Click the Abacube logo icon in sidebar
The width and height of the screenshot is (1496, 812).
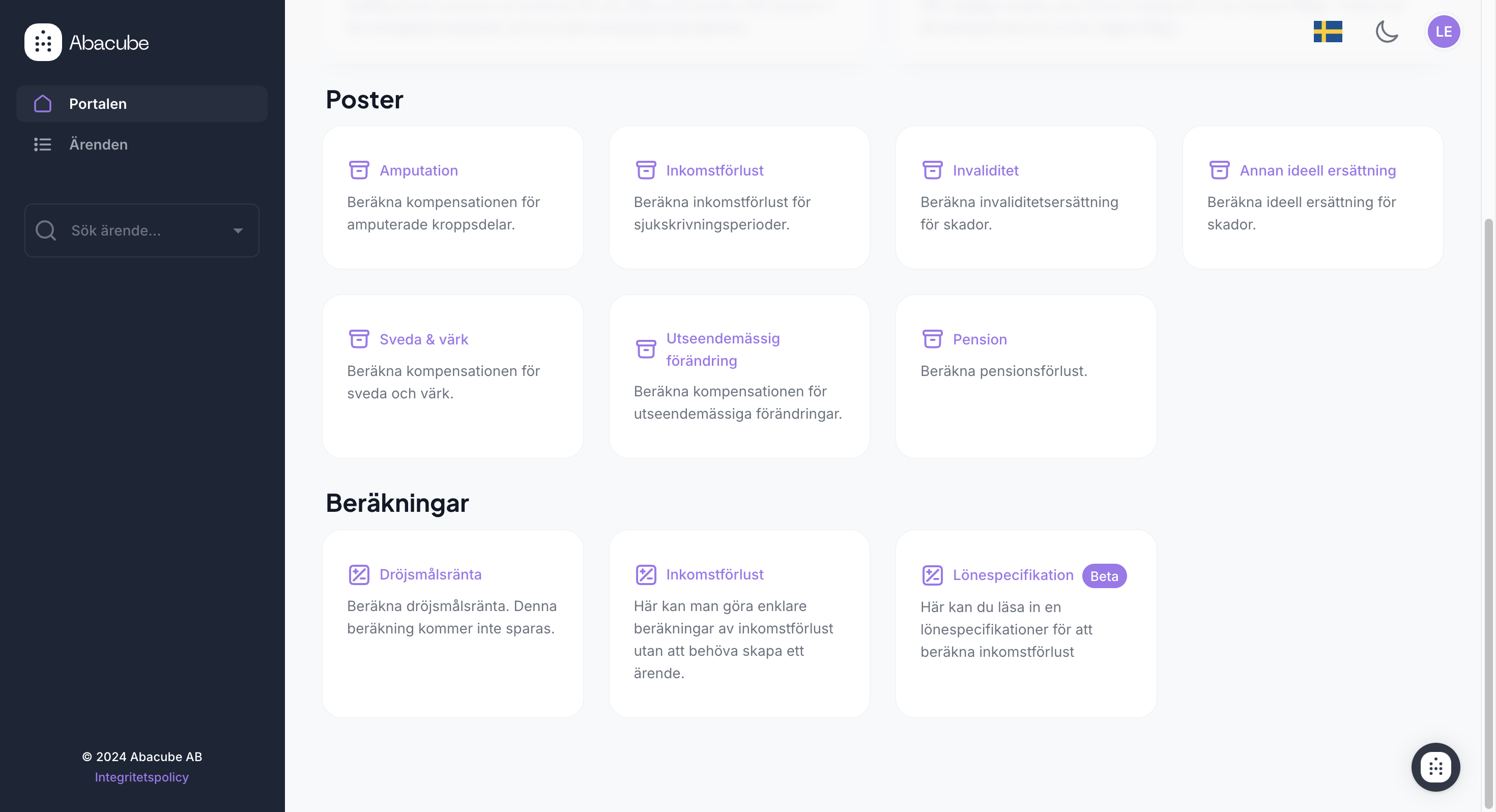point(43,42)
